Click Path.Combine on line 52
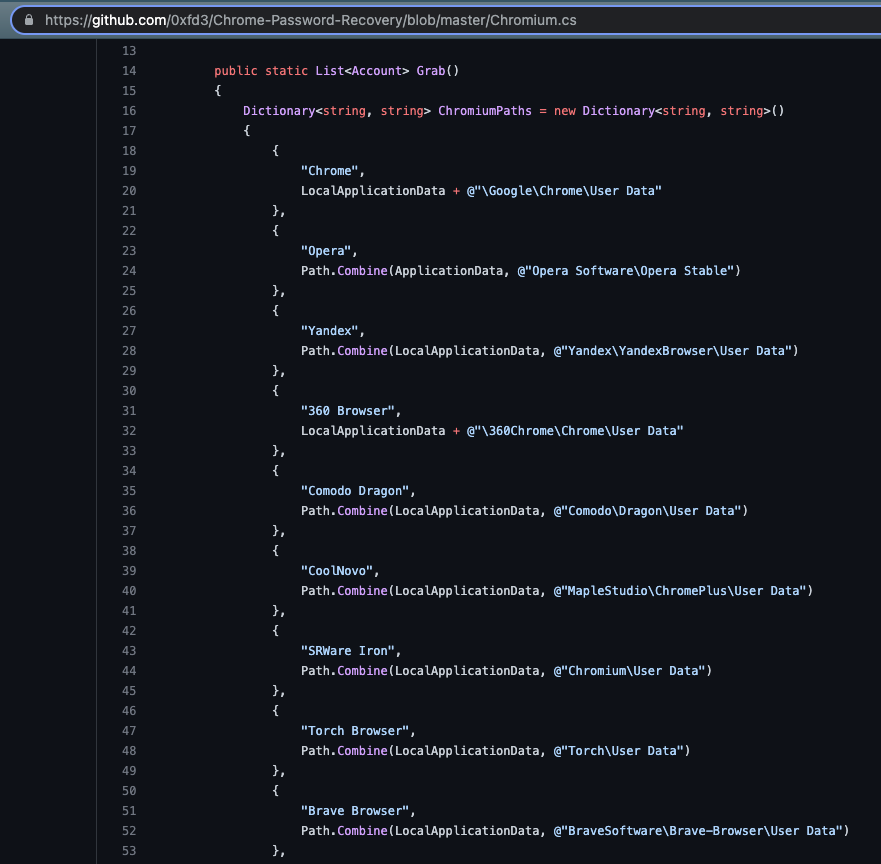This screenshot has height=864, width=881. pos(344,831)
